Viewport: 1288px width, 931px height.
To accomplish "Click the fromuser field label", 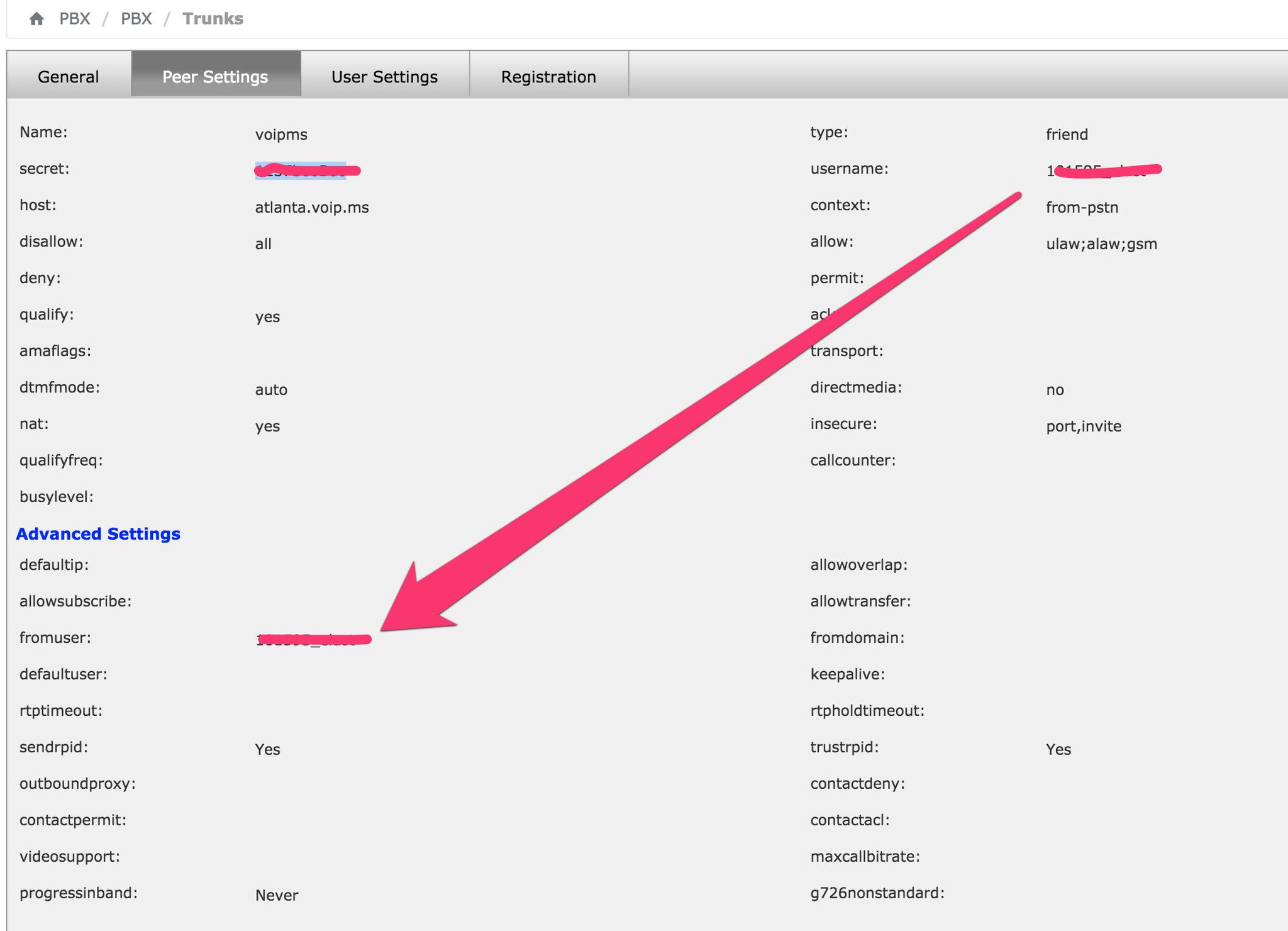I will click(55, 638).
